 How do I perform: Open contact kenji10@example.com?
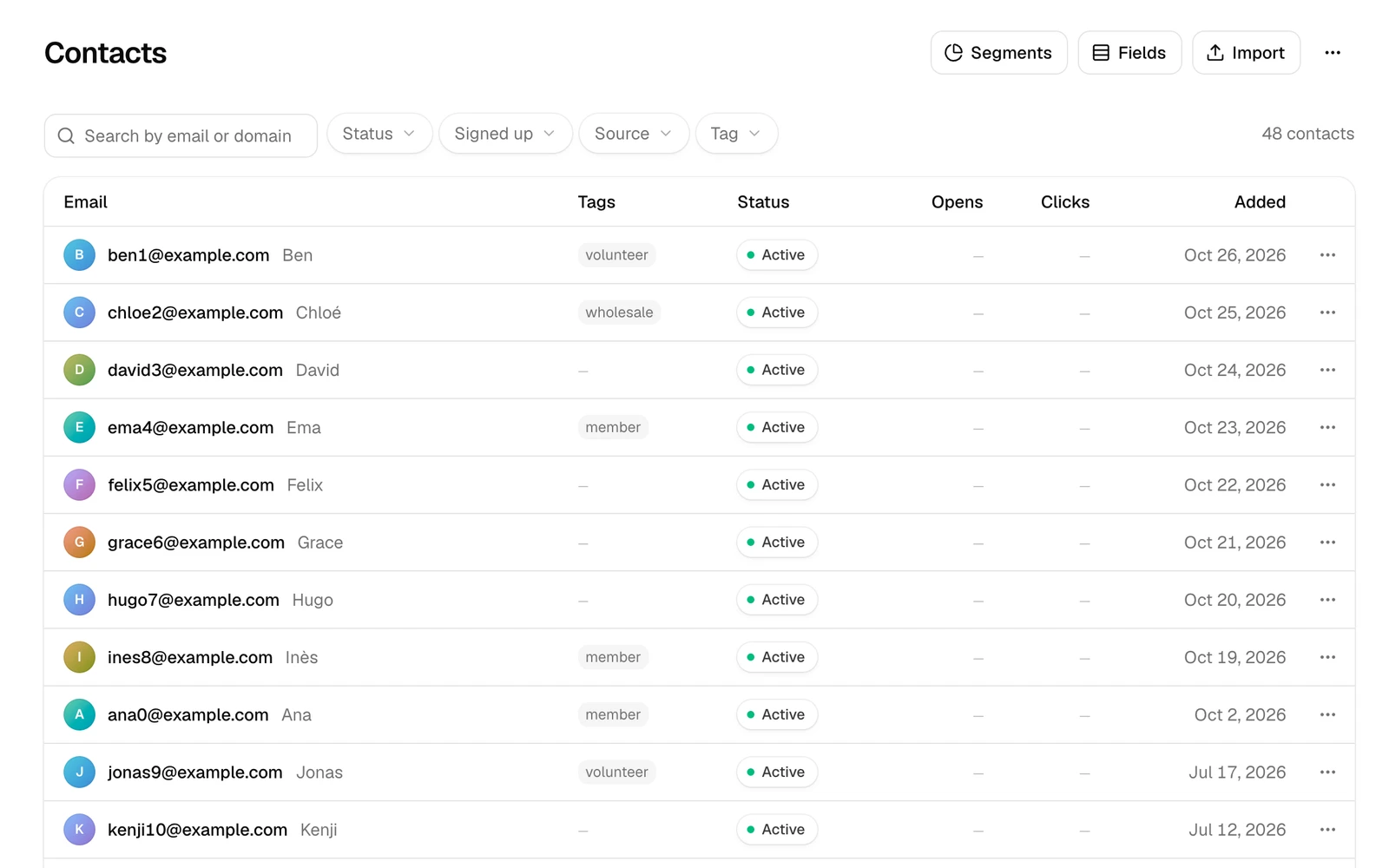(197, 830)
